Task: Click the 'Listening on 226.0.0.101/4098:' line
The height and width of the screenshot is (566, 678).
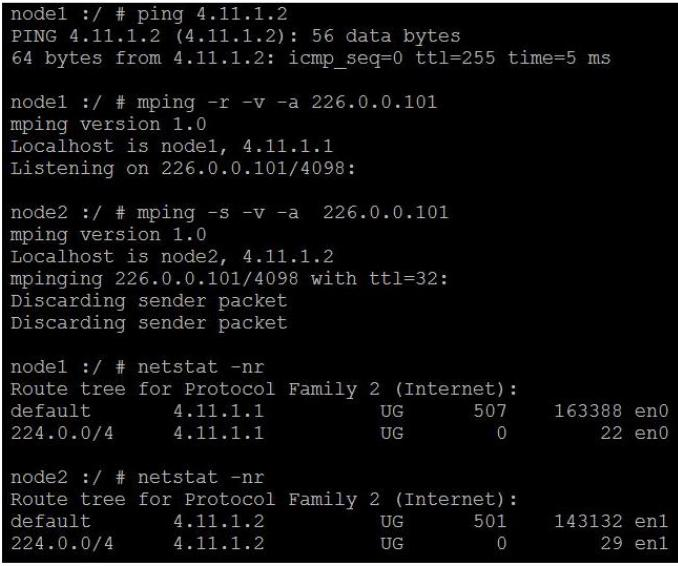Action: coord(183,169)
